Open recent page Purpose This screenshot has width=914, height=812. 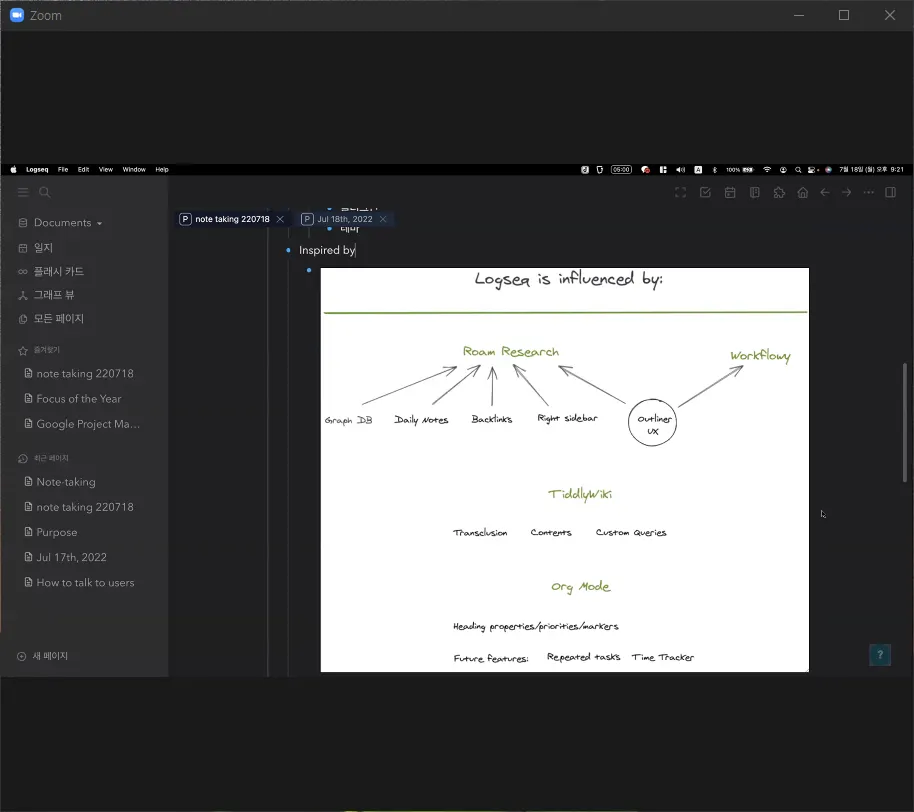(51, 532)
